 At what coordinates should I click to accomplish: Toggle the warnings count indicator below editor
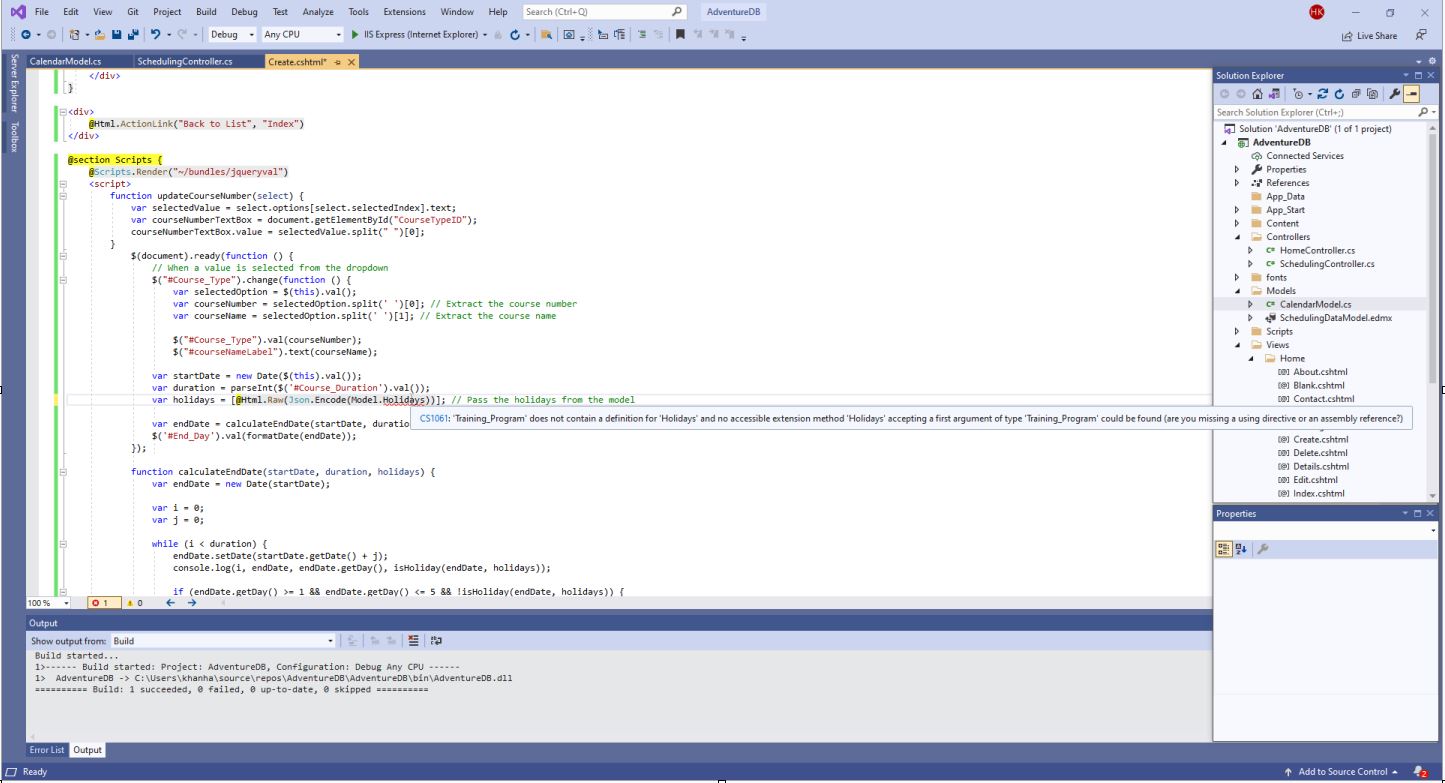tap(134, 603)
